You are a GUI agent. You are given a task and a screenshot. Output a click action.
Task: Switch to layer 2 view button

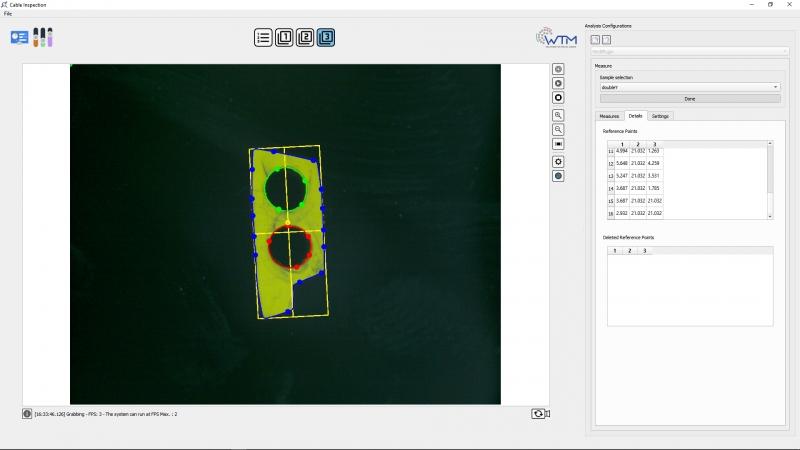(305, 37)
